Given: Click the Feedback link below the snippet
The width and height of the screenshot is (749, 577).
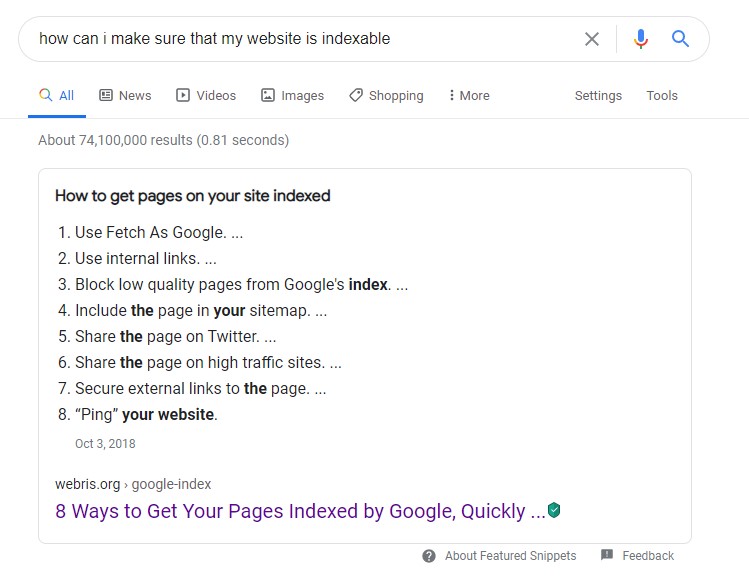Looking at the screenshot, I should (648, 556).
